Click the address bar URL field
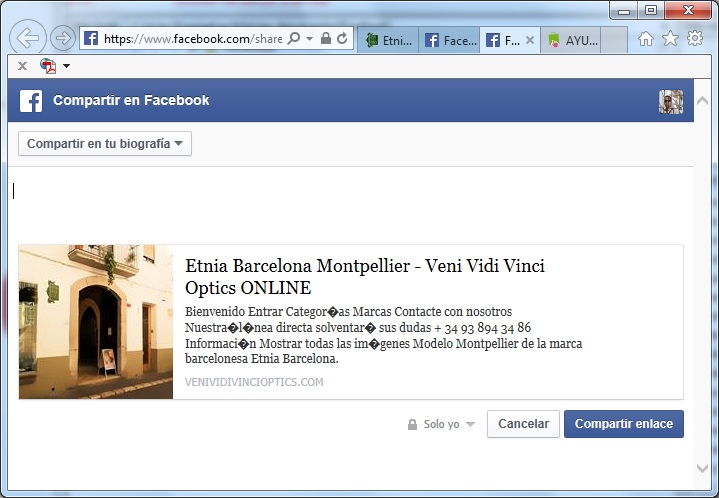The height and width of the screenshot is (498, 719). pyautogui.click(x=193, y=39)
